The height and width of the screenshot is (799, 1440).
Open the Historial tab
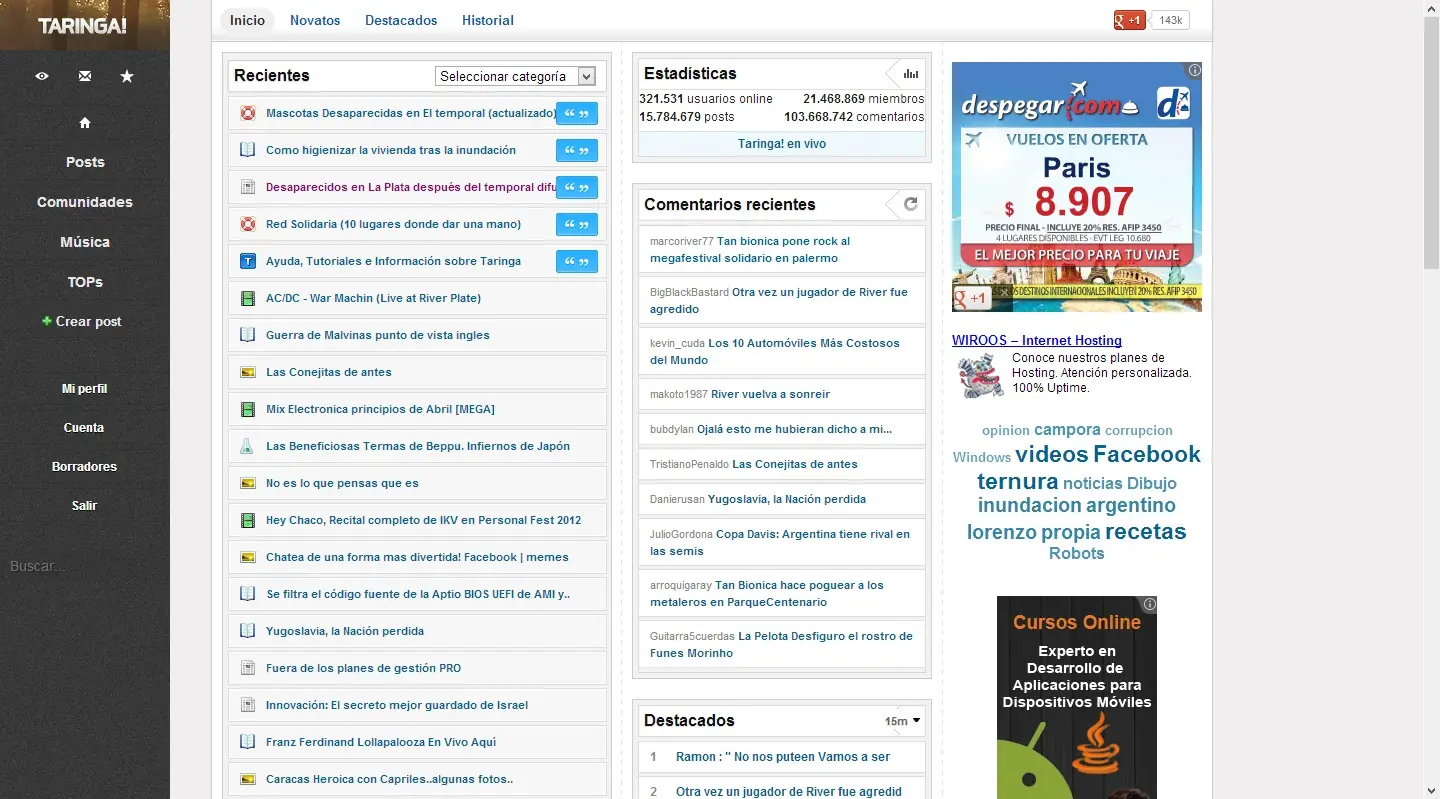point(488,20)
